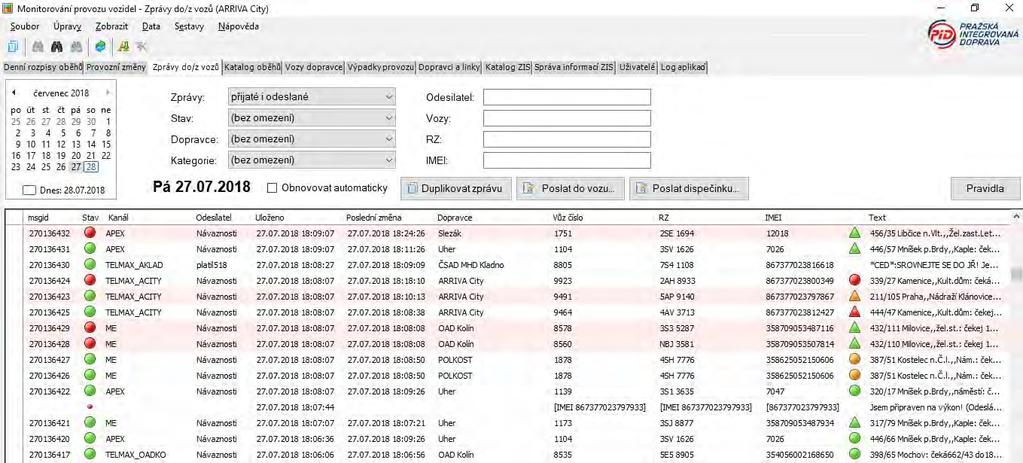Switch to Provozní změny tab

coord(117,67)
